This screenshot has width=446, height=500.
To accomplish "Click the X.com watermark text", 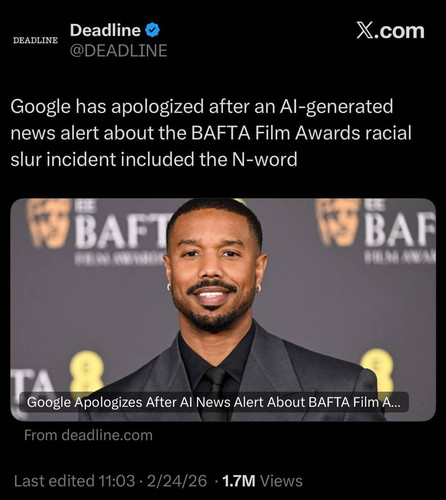I will tap(390, 31).
